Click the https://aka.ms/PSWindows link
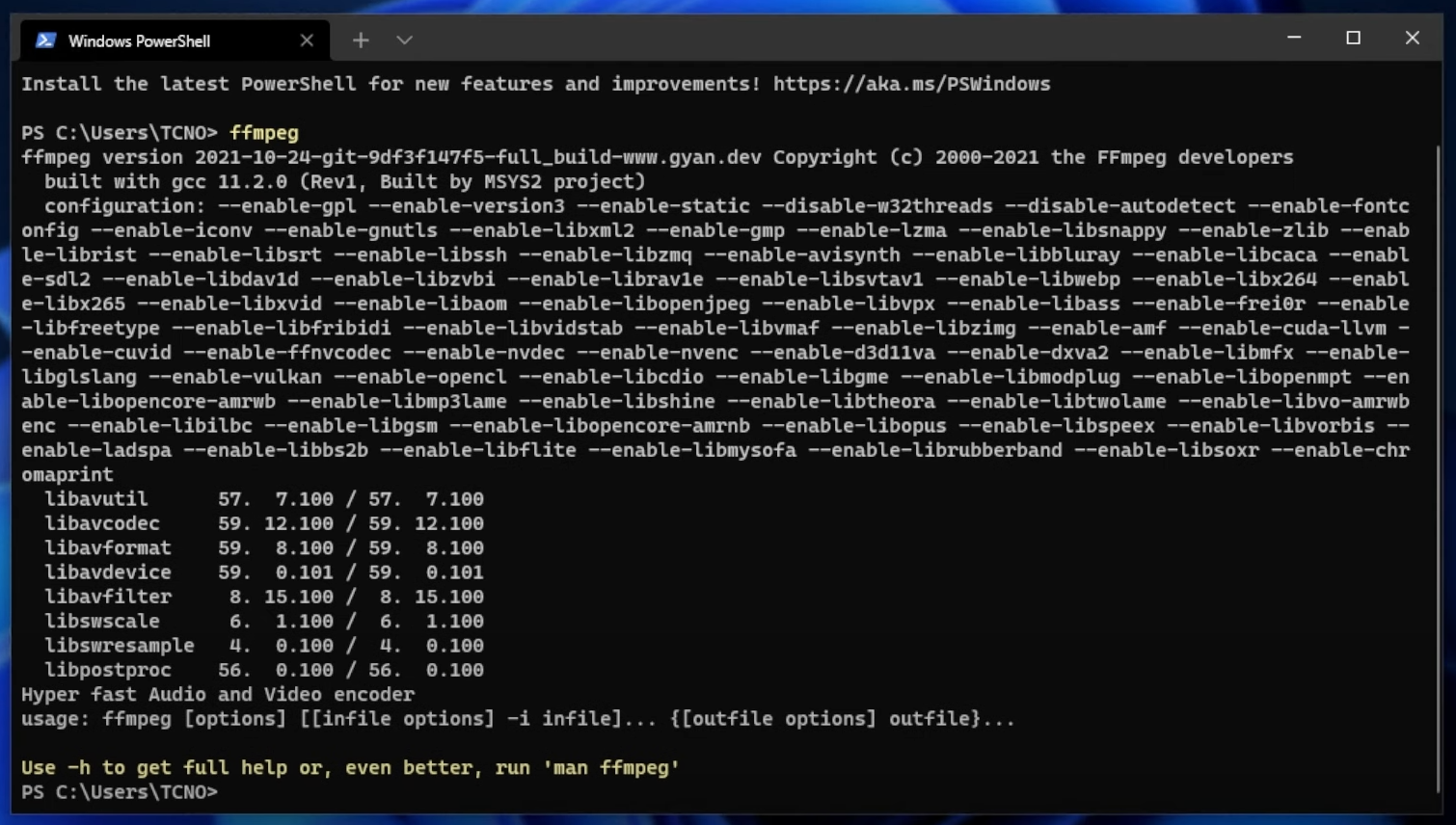Image resolution: width=1456 pixels, height=825 pixels. click(x=911, y=84)
